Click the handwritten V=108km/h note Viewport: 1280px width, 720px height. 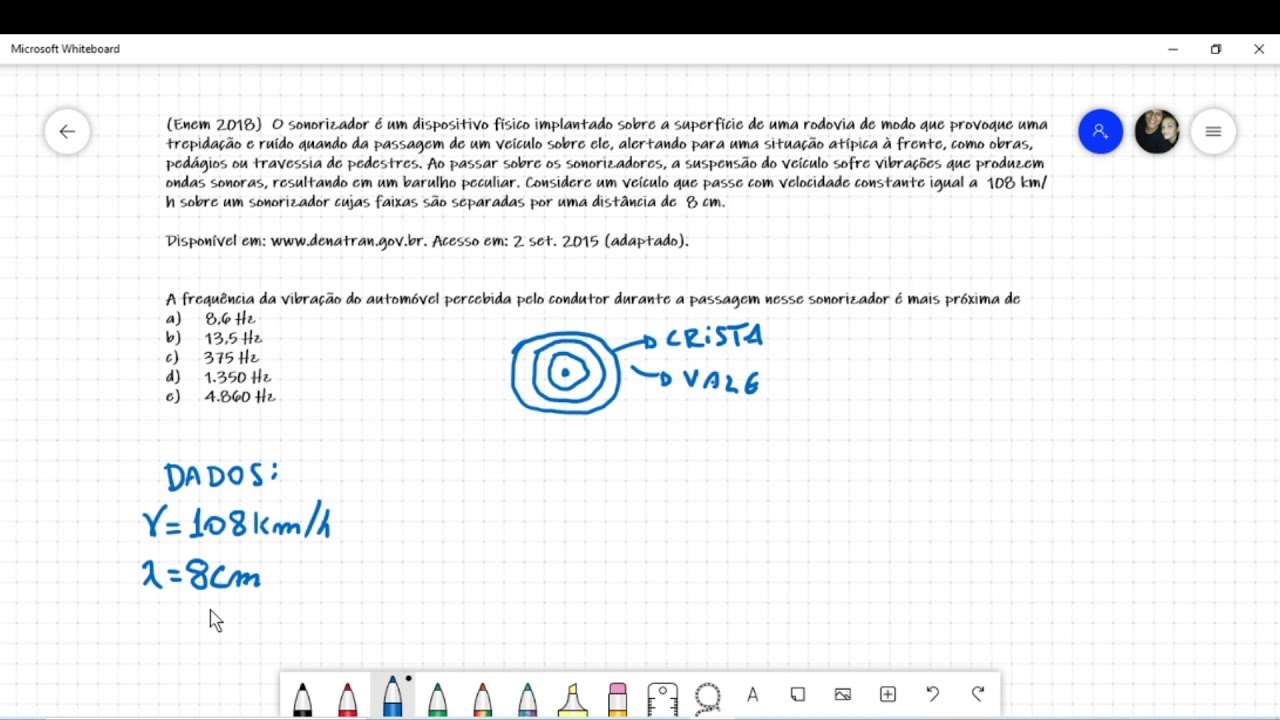[x=236, y=523]
